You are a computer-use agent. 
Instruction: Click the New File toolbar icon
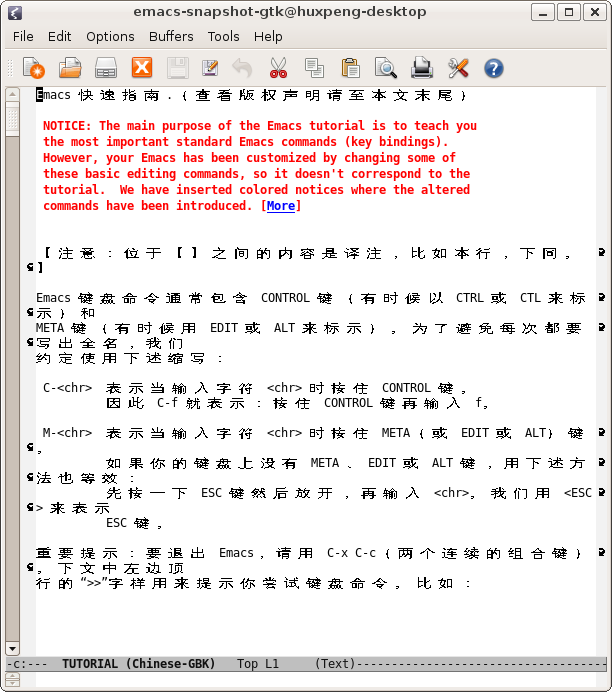pos(34,68)
